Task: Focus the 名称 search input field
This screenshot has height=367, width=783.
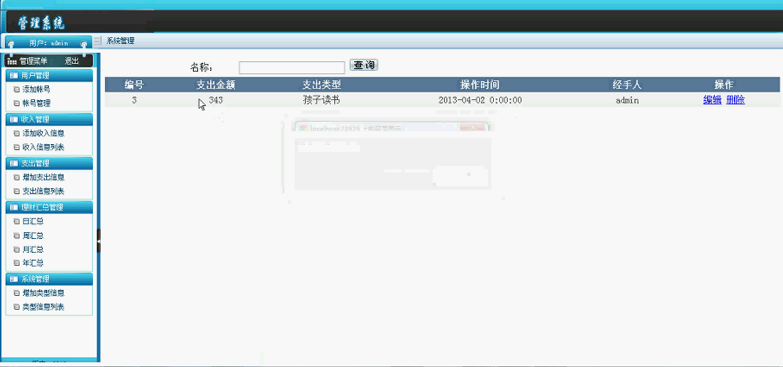Action: click(292, 67)
